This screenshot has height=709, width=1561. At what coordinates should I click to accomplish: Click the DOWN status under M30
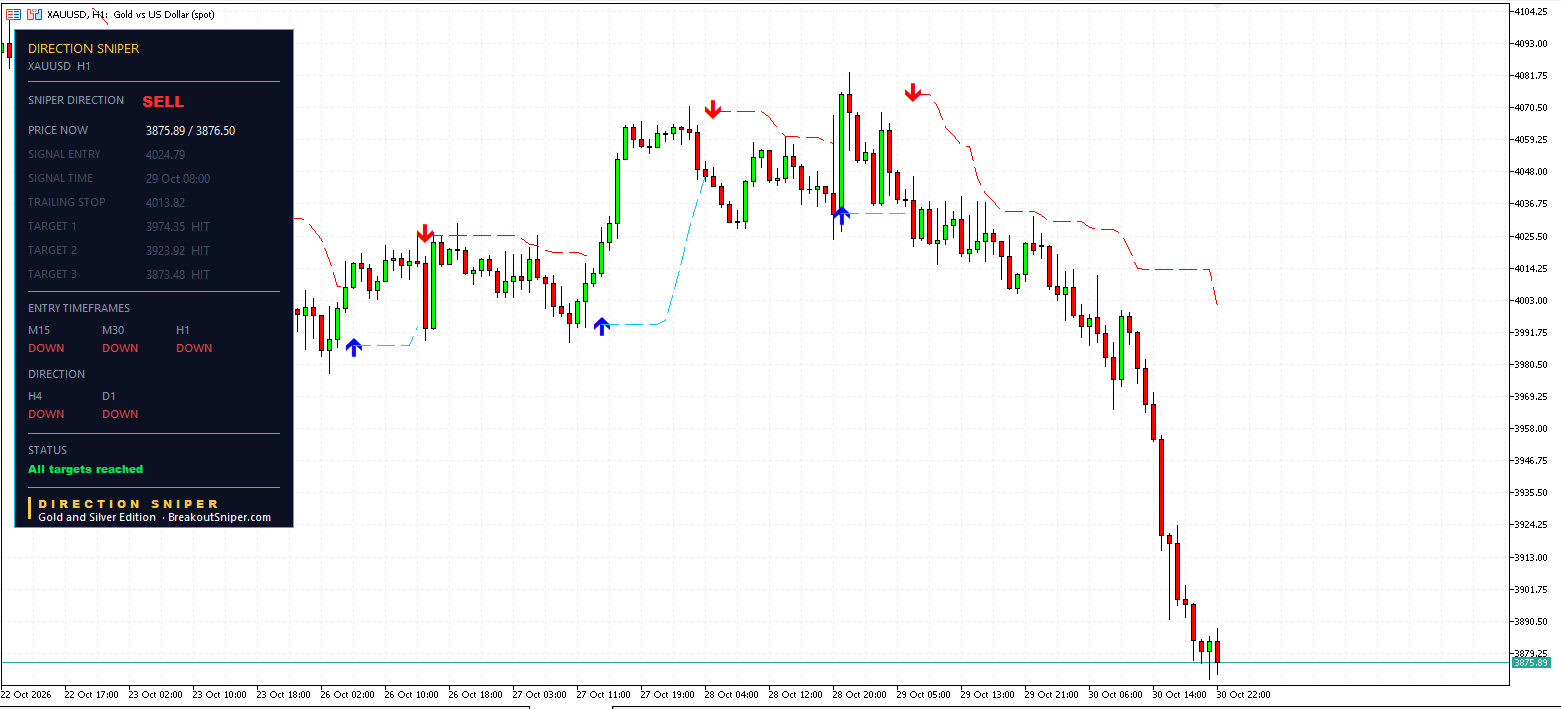click(120, 348)
